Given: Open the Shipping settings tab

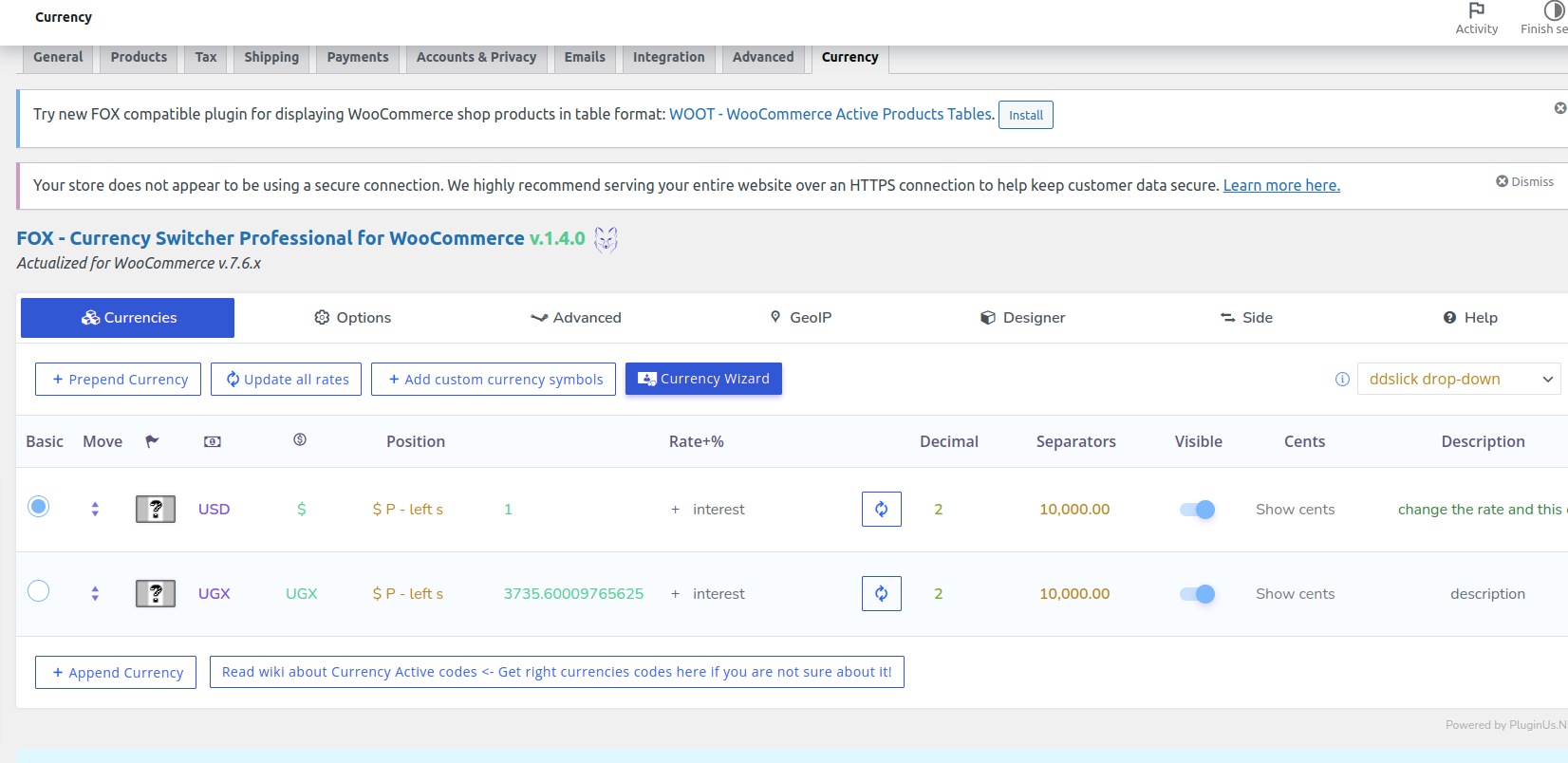Looking at the screenshot, I should pyautogui.click(x=271, y=58).
